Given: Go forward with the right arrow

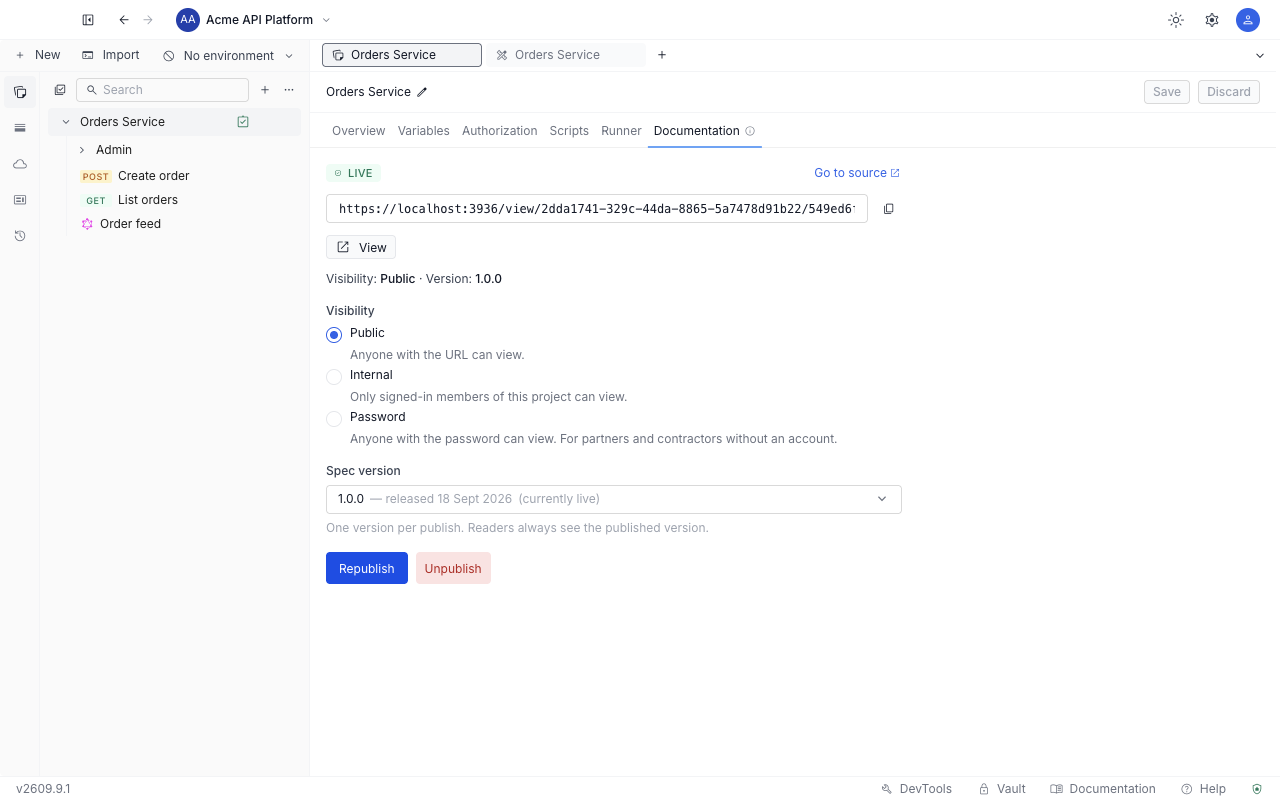Looking at the screenshot, I should (148, 20).
